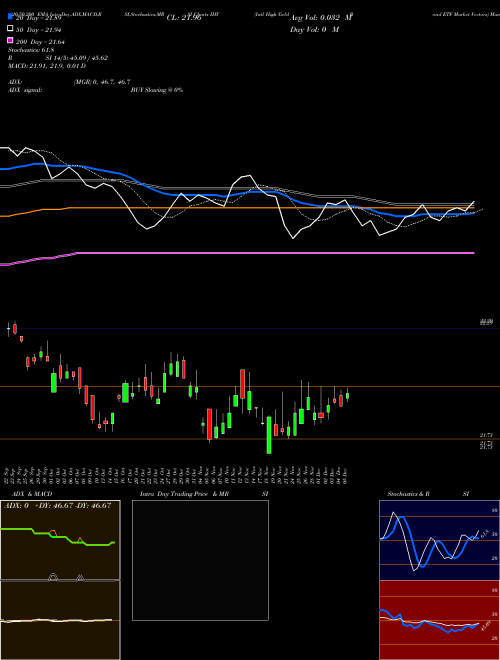
Task: Click the 'Stochastics: 61.8' reading
Action: 31,50
